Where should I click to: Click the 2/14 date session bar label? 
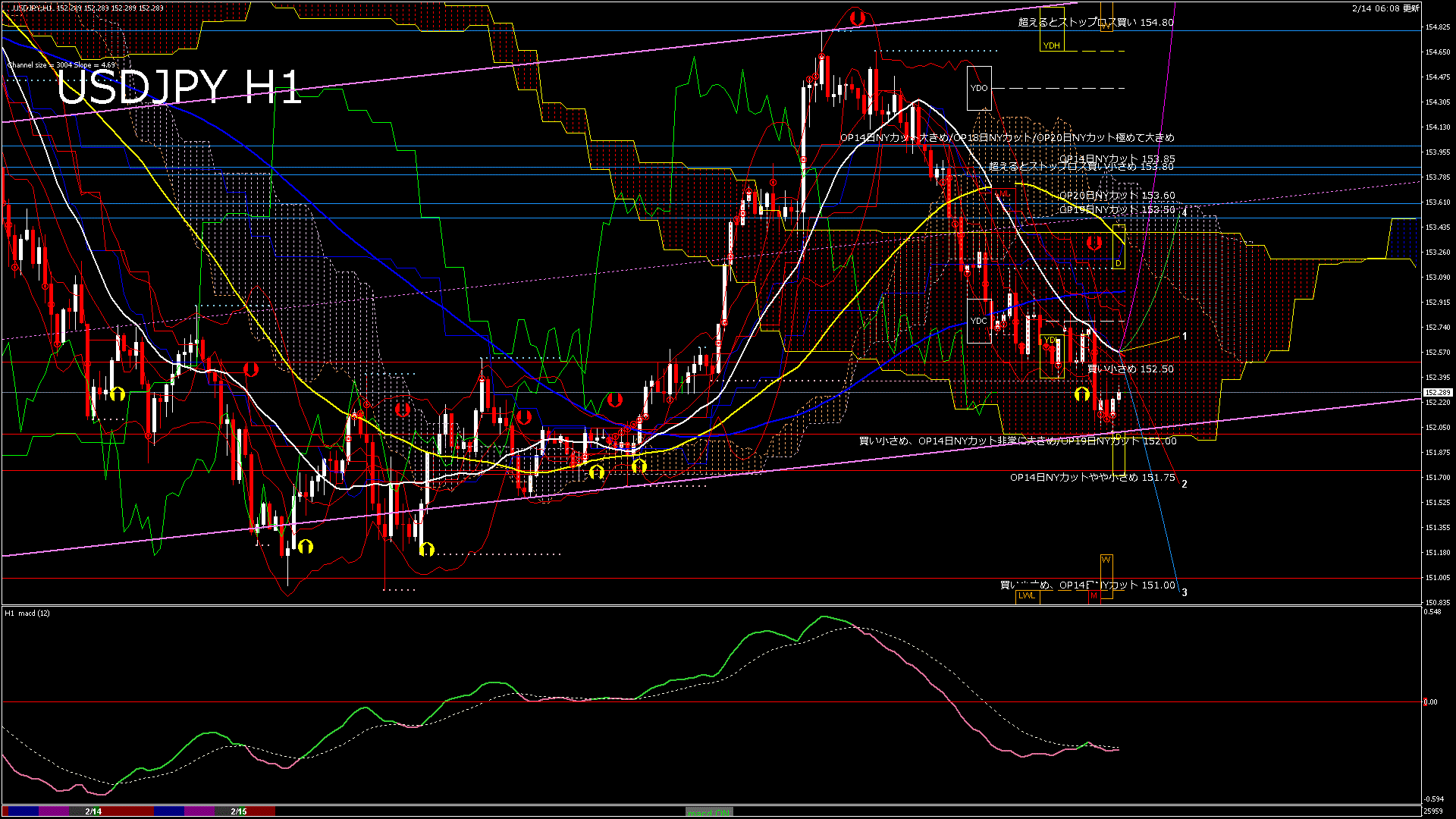93,811
